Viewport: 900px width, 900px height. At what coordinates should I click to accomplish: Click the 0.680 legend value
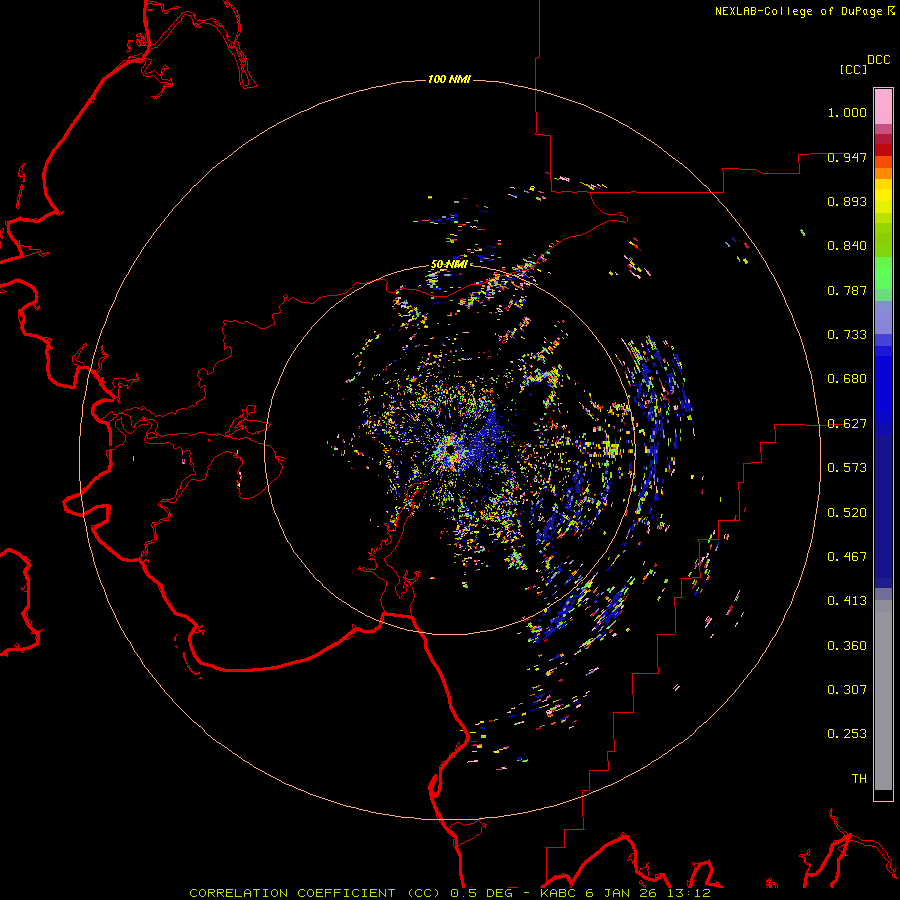tap(847, 379)
